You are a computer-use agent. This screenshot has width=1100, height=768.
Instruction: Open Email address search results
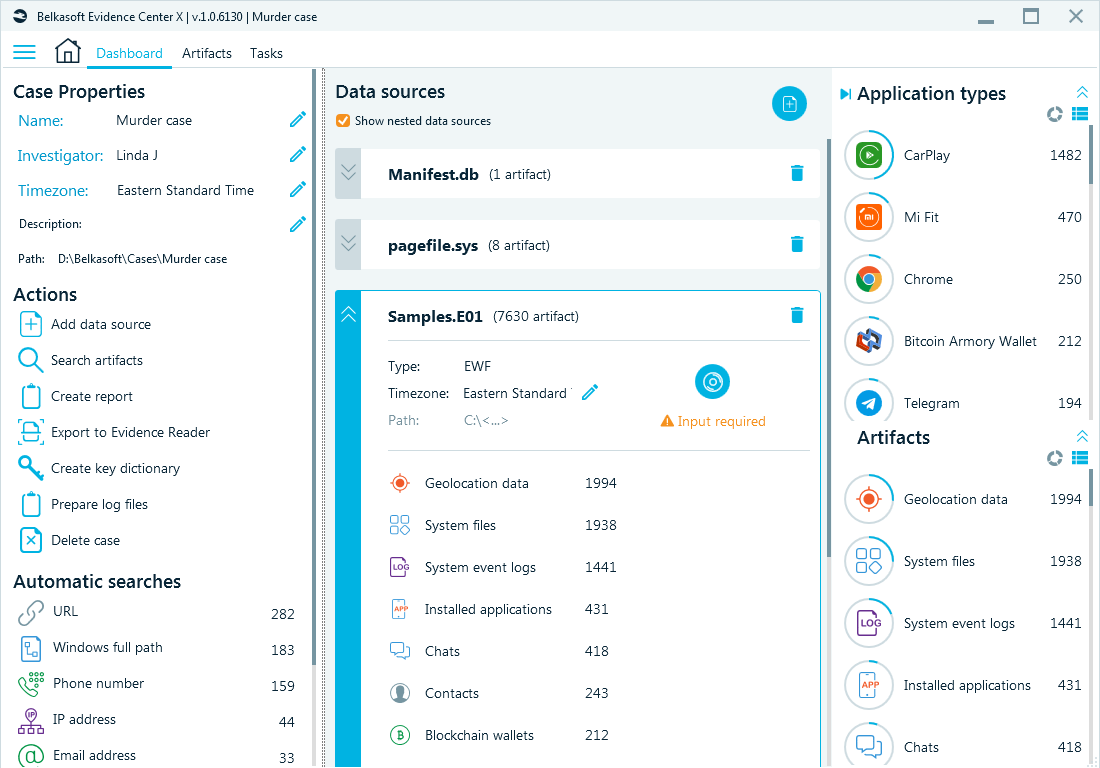[156, 756]
